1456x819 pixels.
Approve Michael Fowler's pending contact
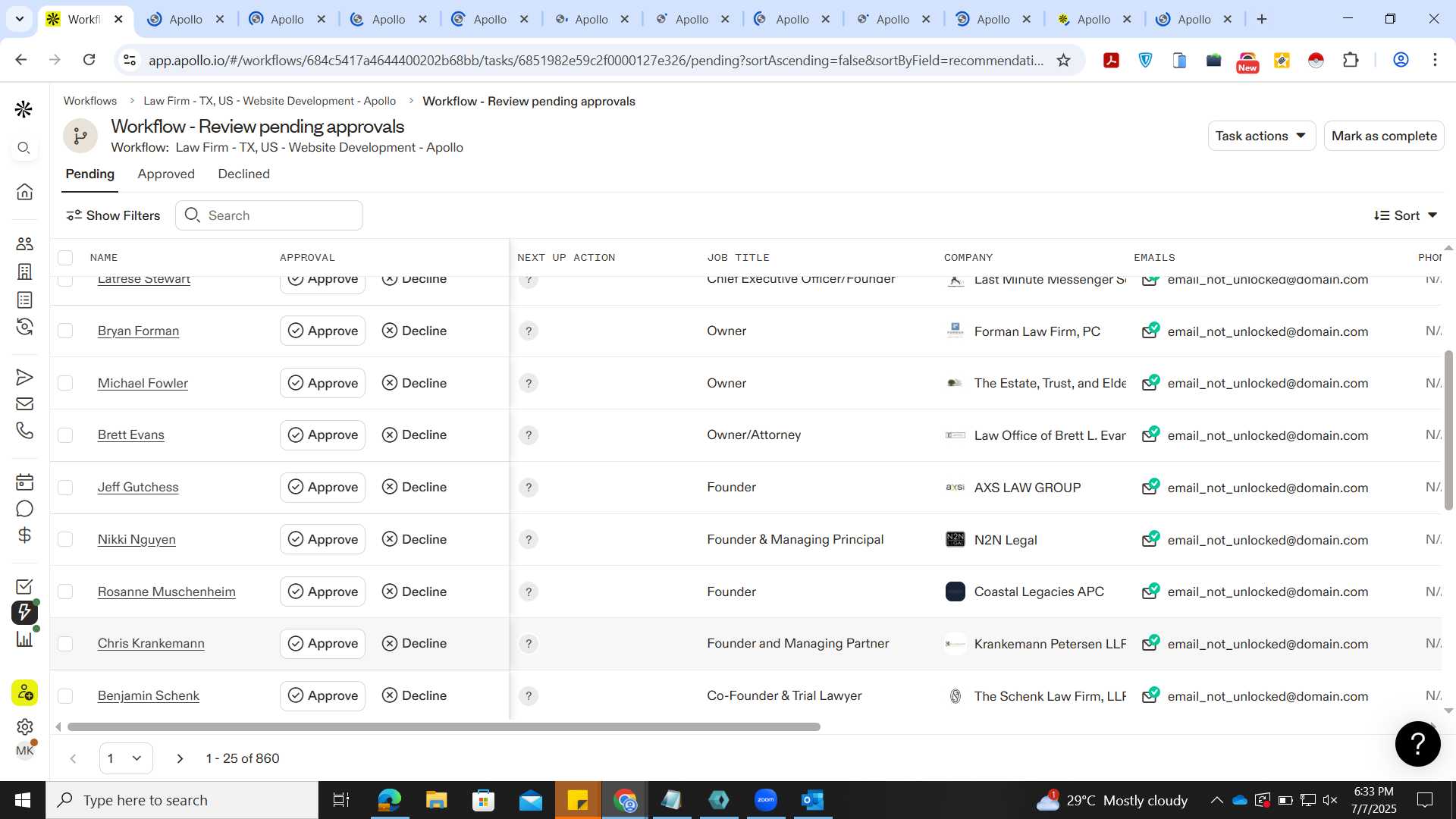322,383
